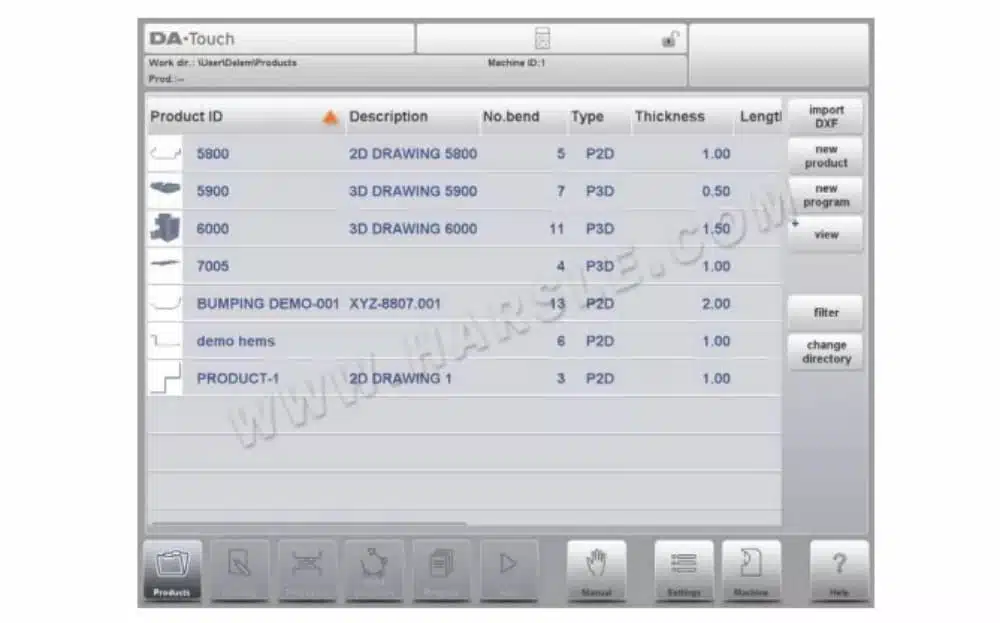Select product ID 7005 in the list
Viewport: 1000px width, 623px height.
(212, 266)
